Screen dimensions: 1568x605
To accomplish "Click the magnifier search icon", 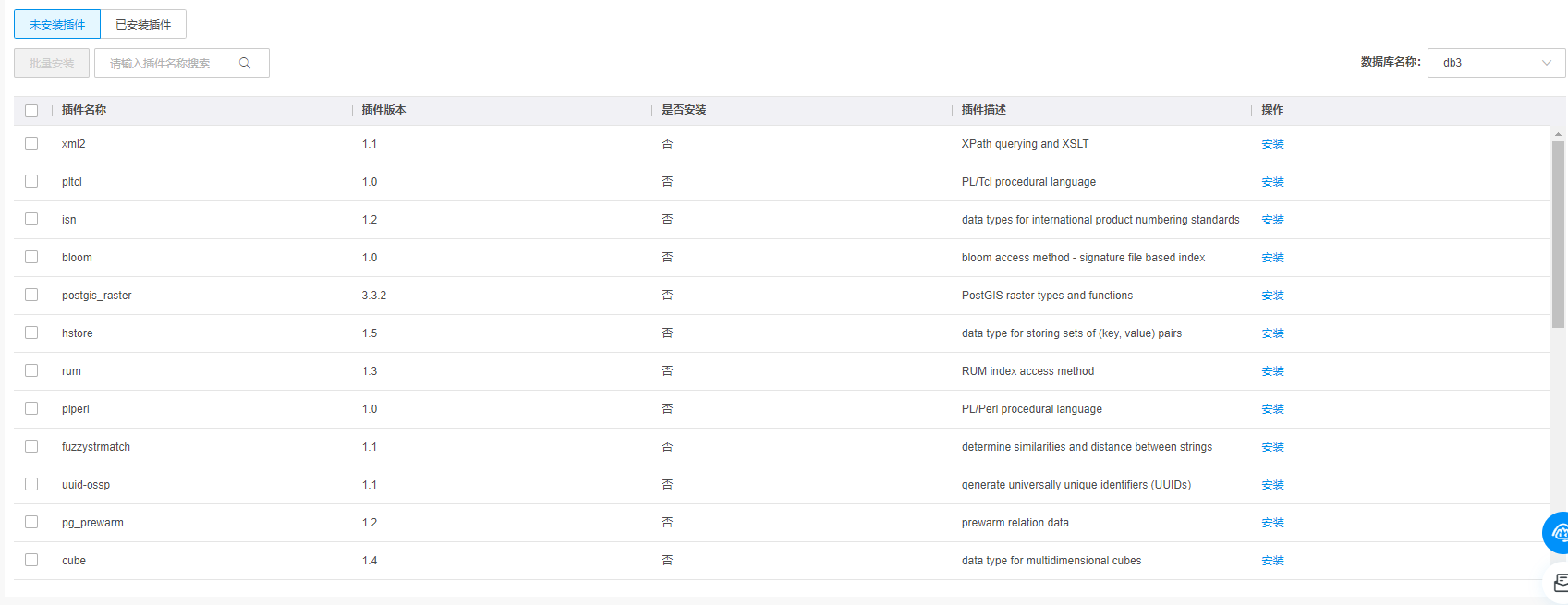I will click(x=245, y=63).
